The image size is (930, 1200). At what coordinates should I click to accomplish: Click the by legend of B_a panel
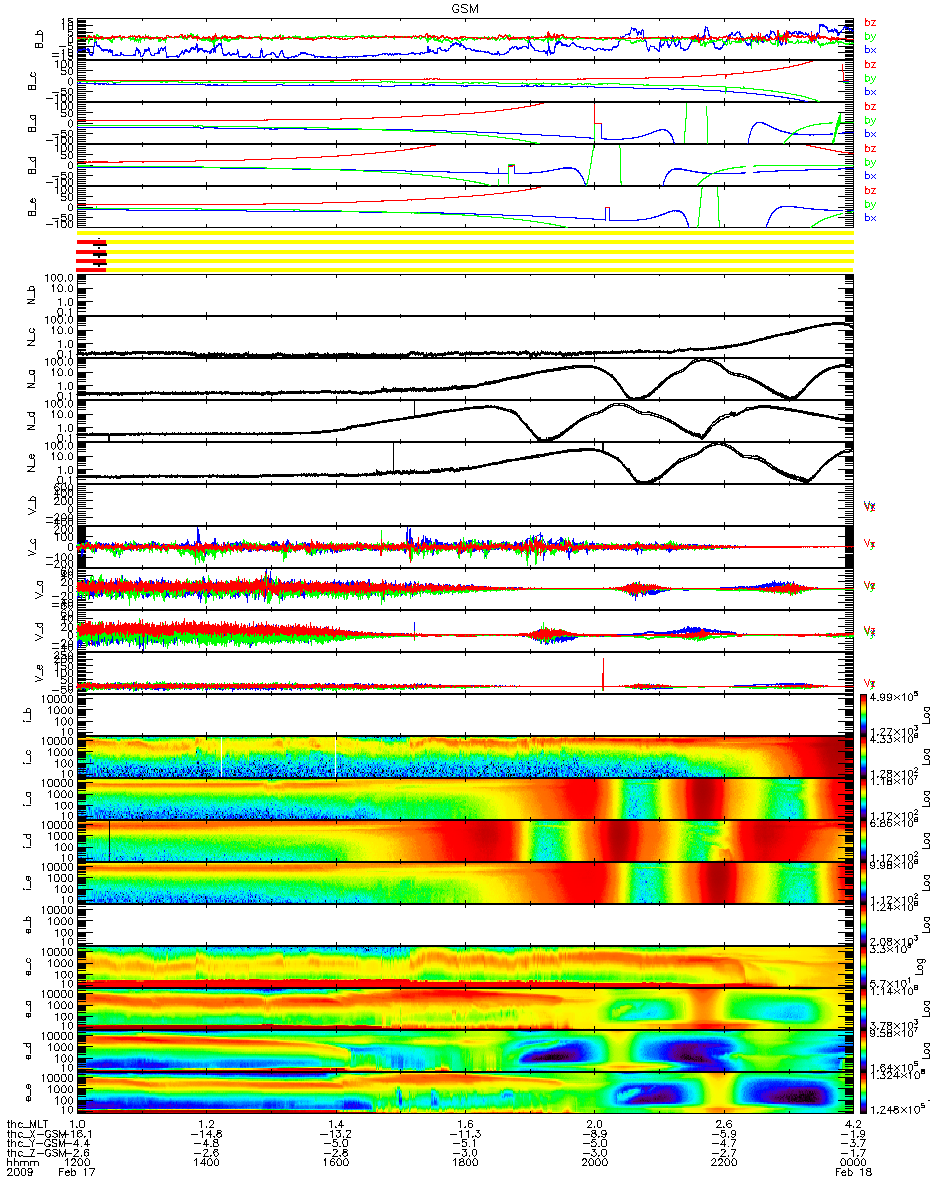tap(870, 120)
